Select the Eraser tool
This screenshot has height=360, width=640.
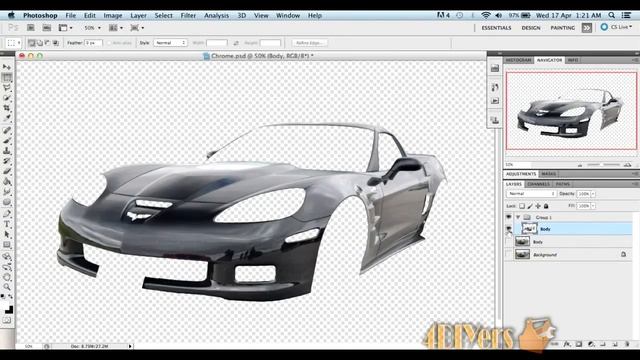pyautogui.click(x=7, y=171)
